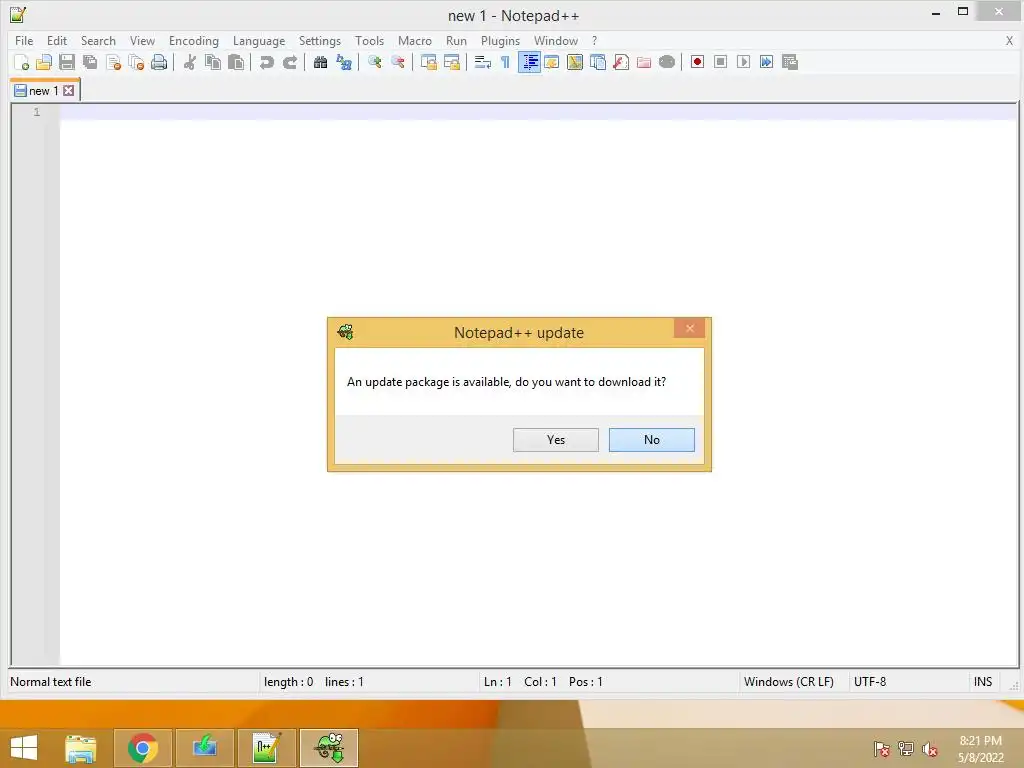Start macro recording with red dot icon
This screenshot has height=768, width=1024.
click(x=697, y=62)
